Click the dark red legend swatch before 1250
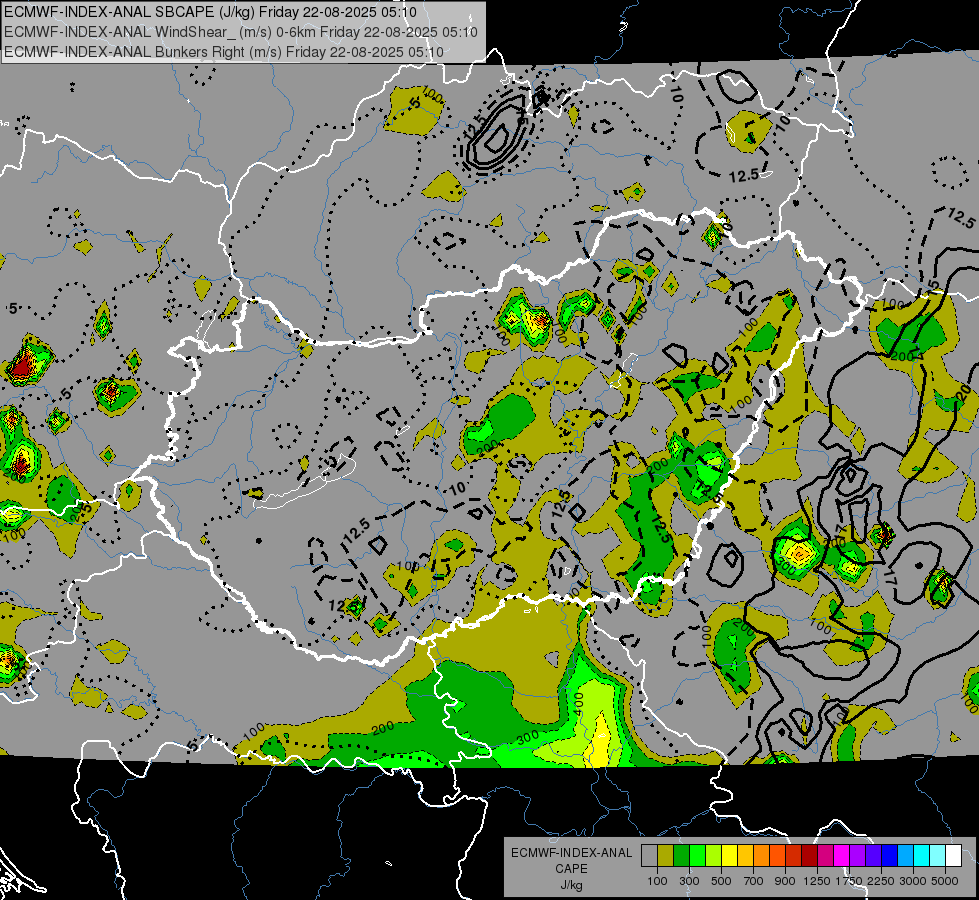 [x=809, y=855]
